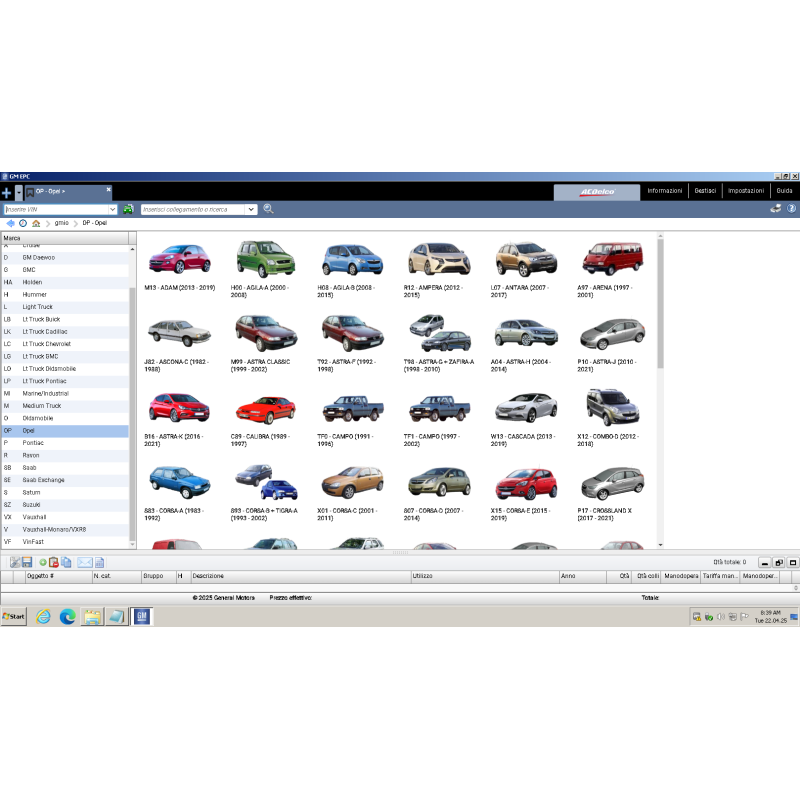The height and width of the screenshot is (800, 800).
Task: Select Lt Truck Chevrolet brand
Action: pyautogui.click(x=65, y=344)
